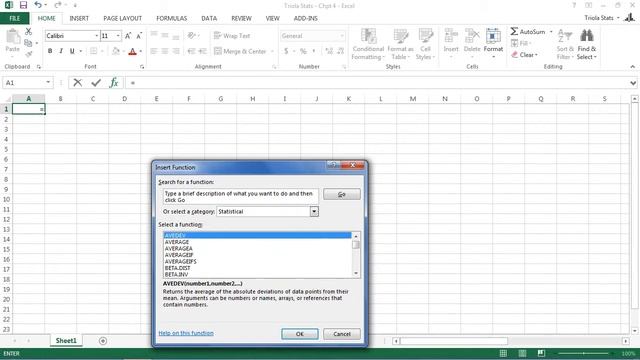The height and width of the screenshot is (360, 640).
Task: Click the Cut scissors icon
Action: tap(28, 31)
